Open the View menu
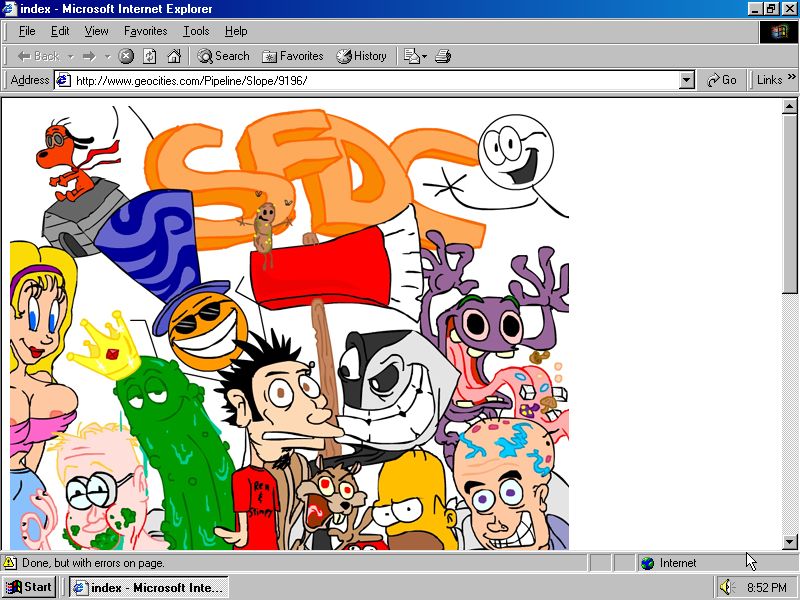This screenshot has height=600, width=800. (x=96, y=31)
